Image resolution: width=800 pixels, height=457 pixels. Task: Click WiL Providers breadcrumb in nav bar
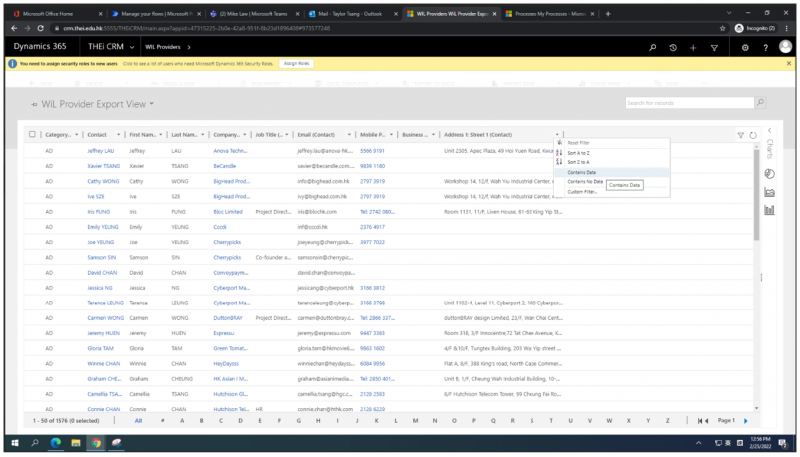(162, 47)
